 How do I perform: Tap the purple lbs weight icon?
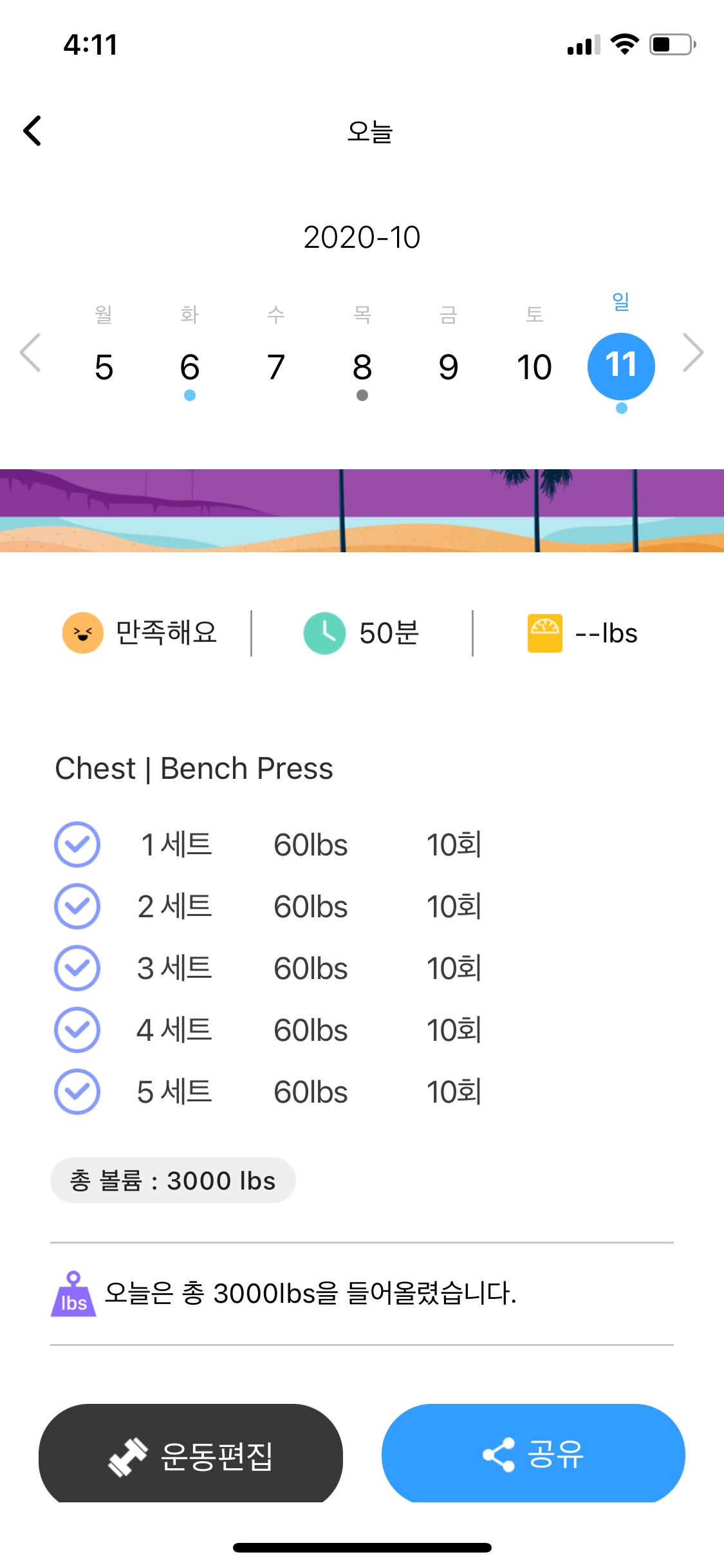(x=73, y=1294)
